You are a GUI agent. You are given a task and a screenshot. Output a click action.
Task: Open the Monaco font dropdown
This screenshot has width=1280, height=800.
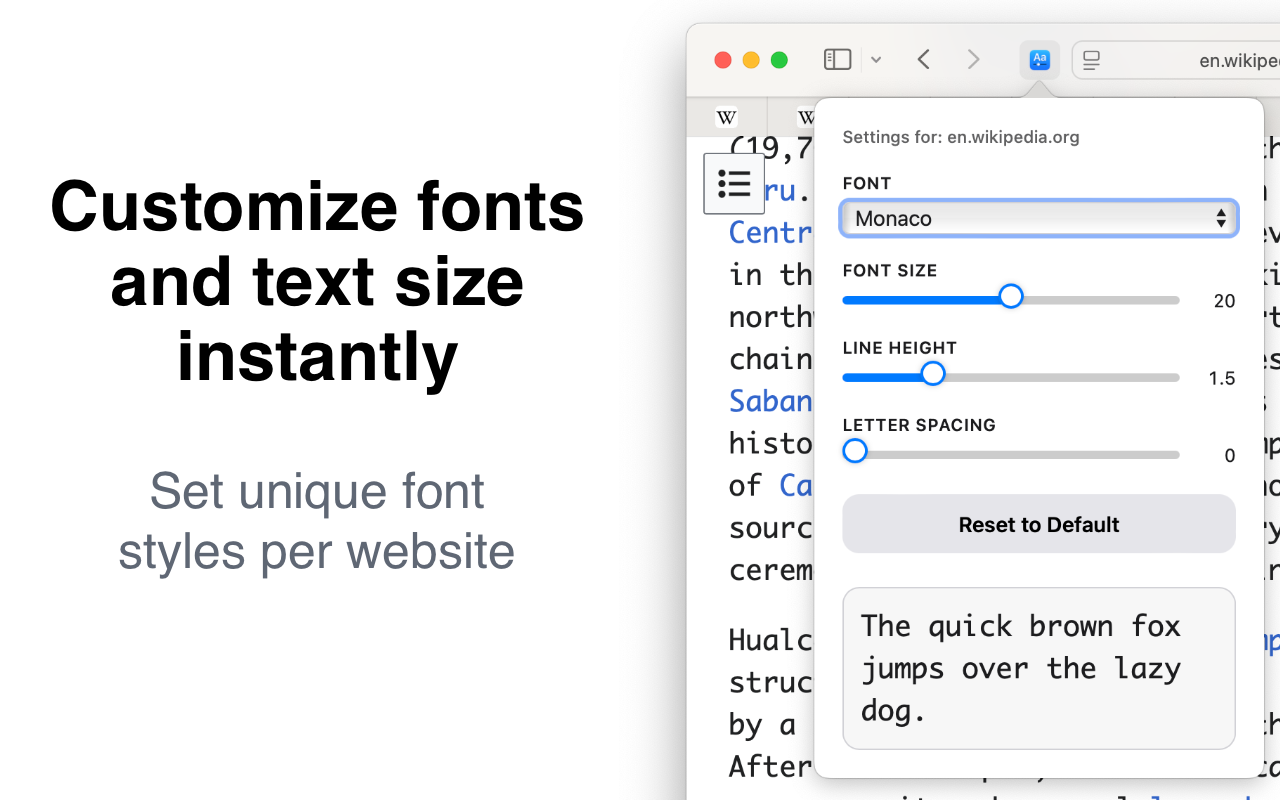click(x=1039, y=218)
